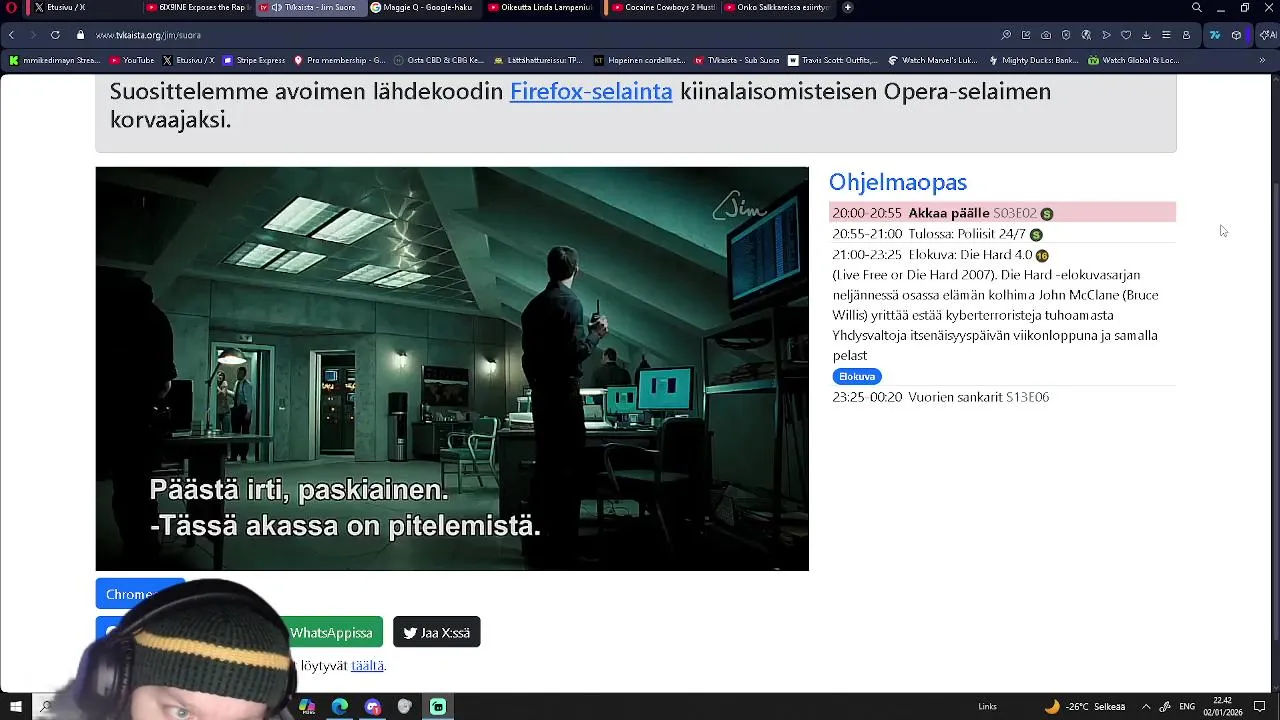Screen dimensions: 1280x720
Task: Open the translate globe icon in address bar
Action: click(1086, 35)
